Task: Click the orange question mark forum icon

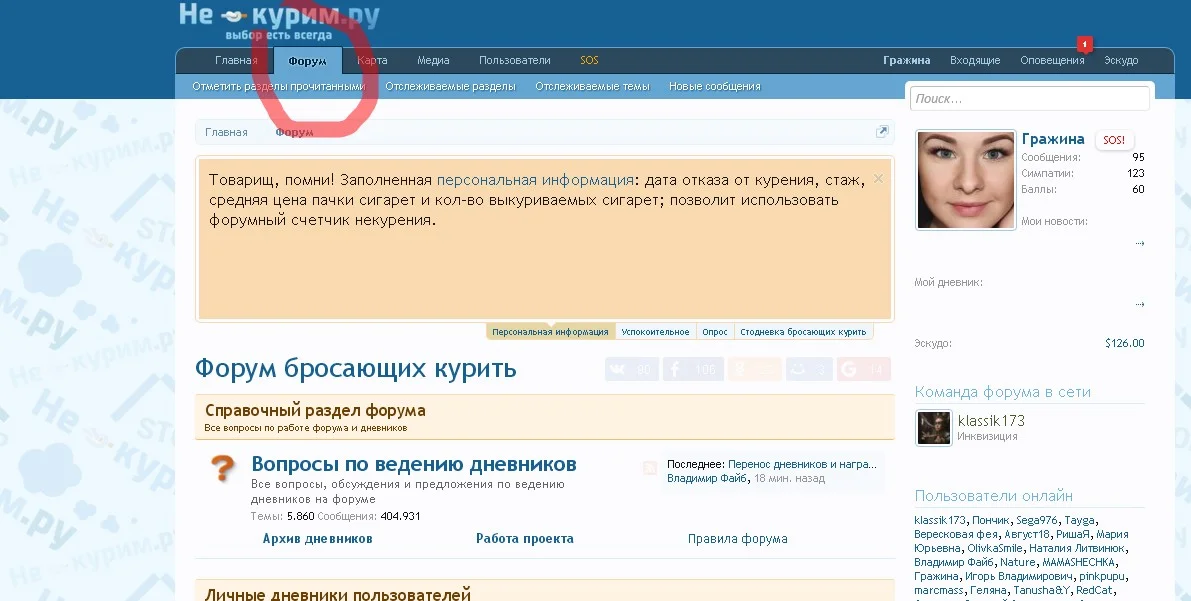Action: (223, 468)
